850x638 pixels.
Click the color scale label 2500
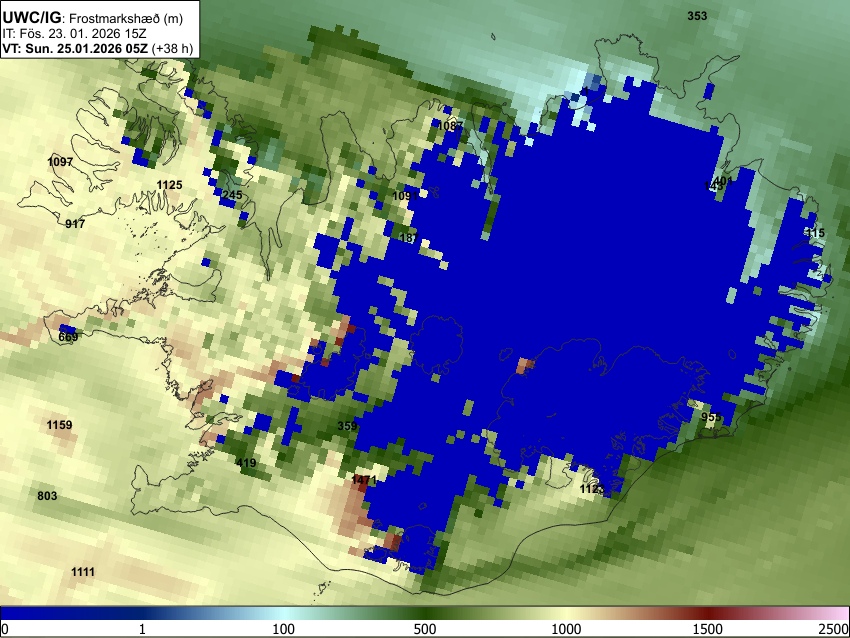coord(833,629)
